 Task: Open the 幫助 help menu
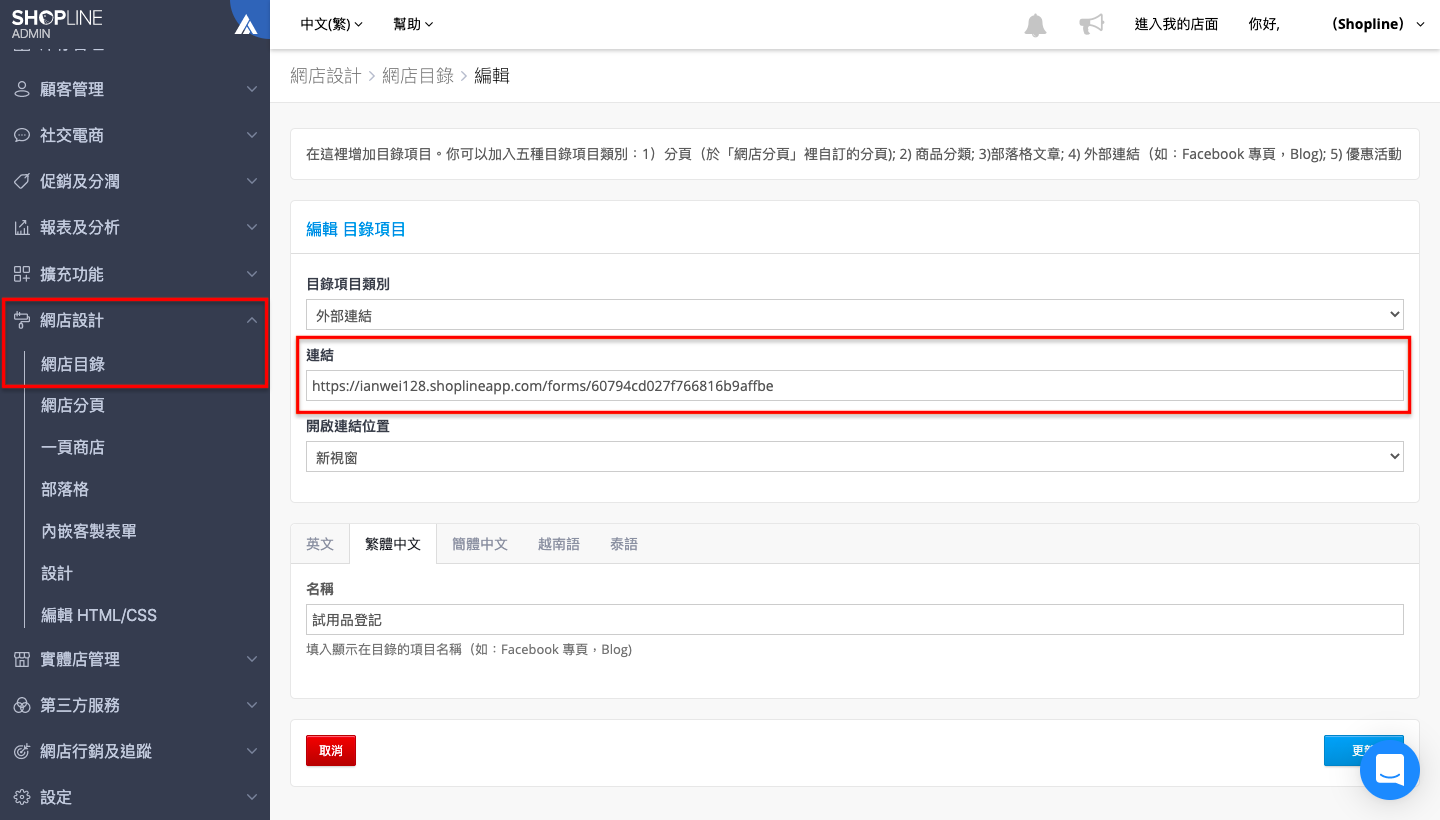(414, 24)
